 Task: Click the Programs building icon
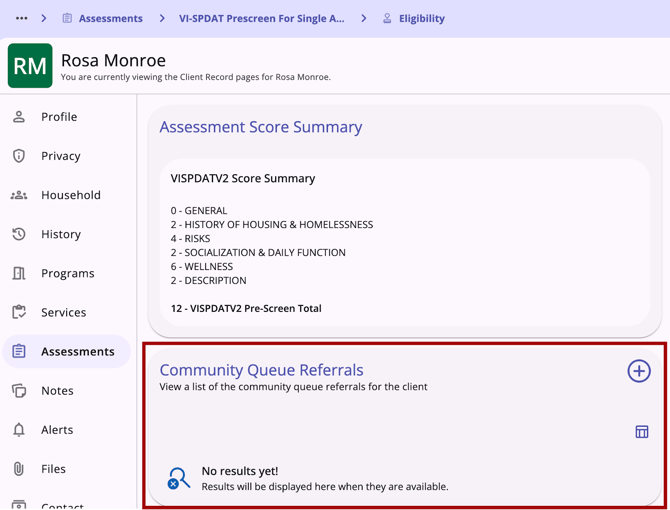coord(19,273)
